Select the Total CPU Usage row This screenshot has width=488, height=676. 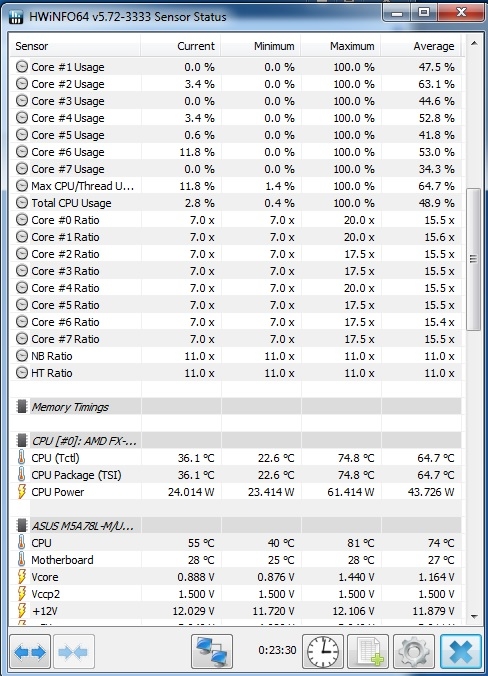tap(235, 203)
